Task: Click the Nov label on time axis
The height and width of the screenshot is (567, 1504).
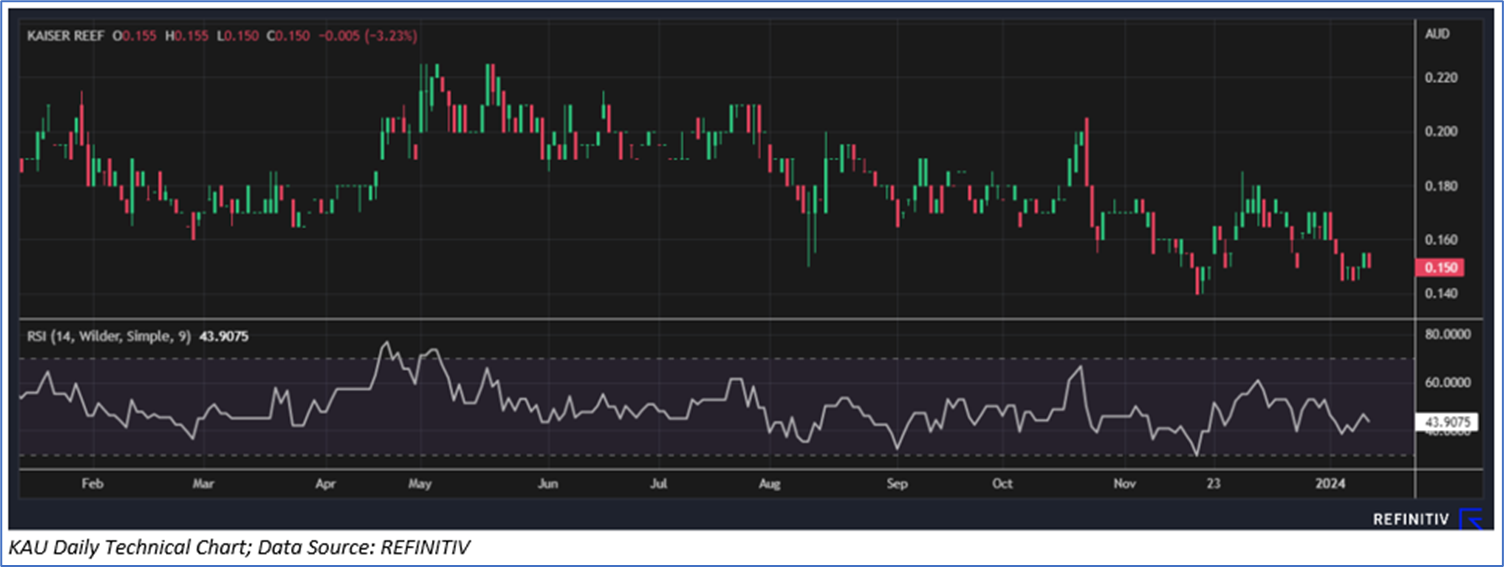Action: coord(1124,484)
